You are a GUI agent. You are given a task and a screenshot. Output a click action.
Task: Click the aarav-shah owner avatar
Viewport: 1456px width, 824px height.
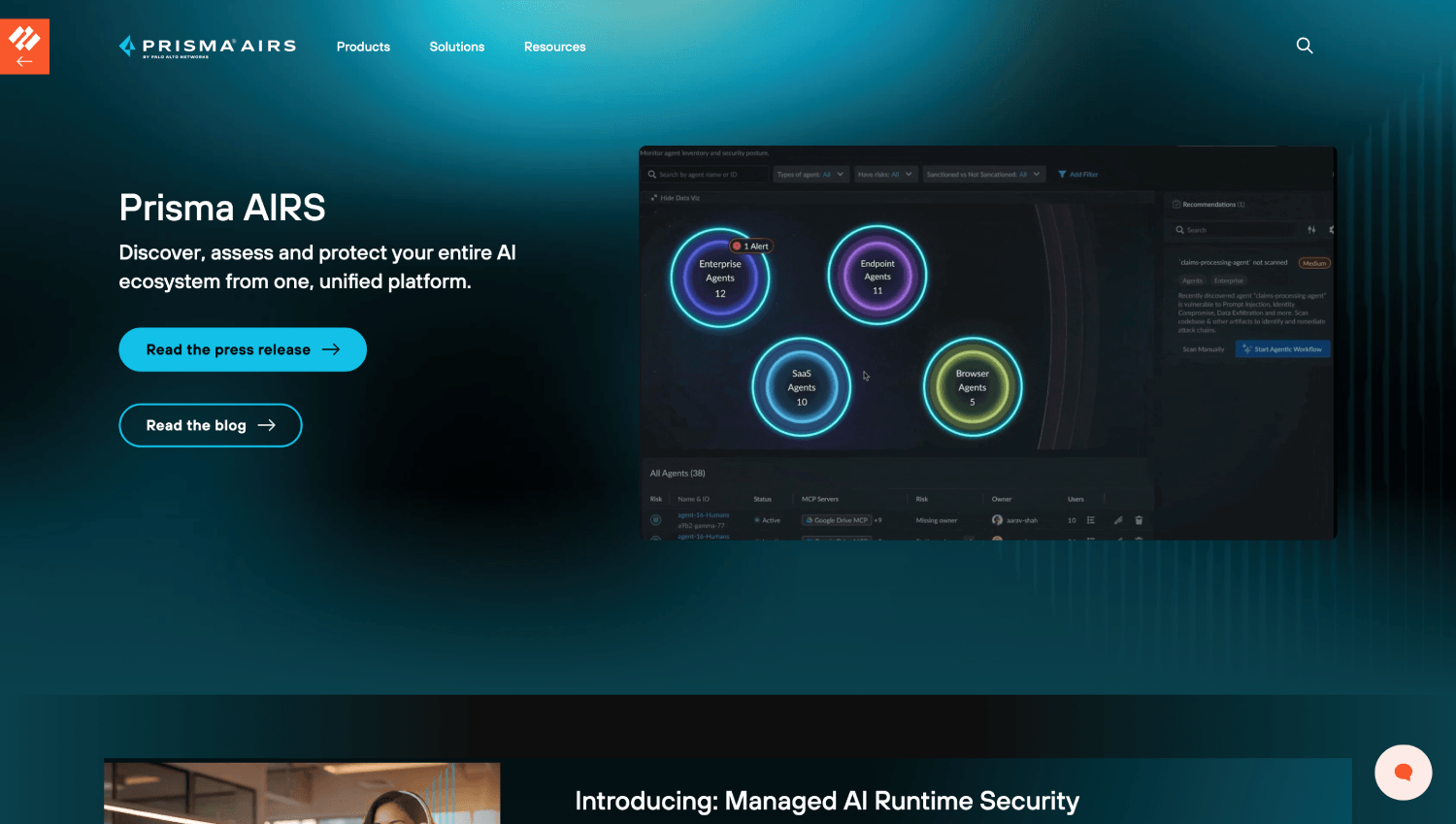tap(997, 520)
